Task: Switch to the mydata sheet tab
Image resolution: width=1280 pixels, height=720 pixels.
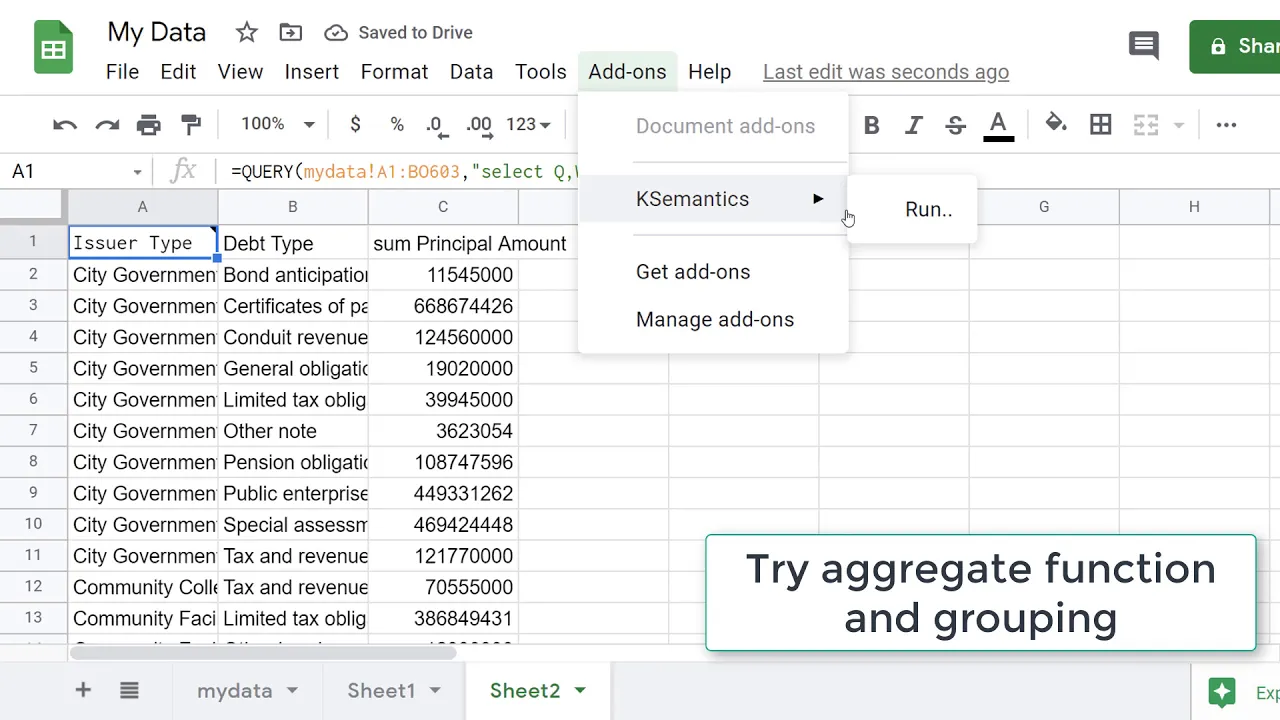Action: (x=235, y=691)
